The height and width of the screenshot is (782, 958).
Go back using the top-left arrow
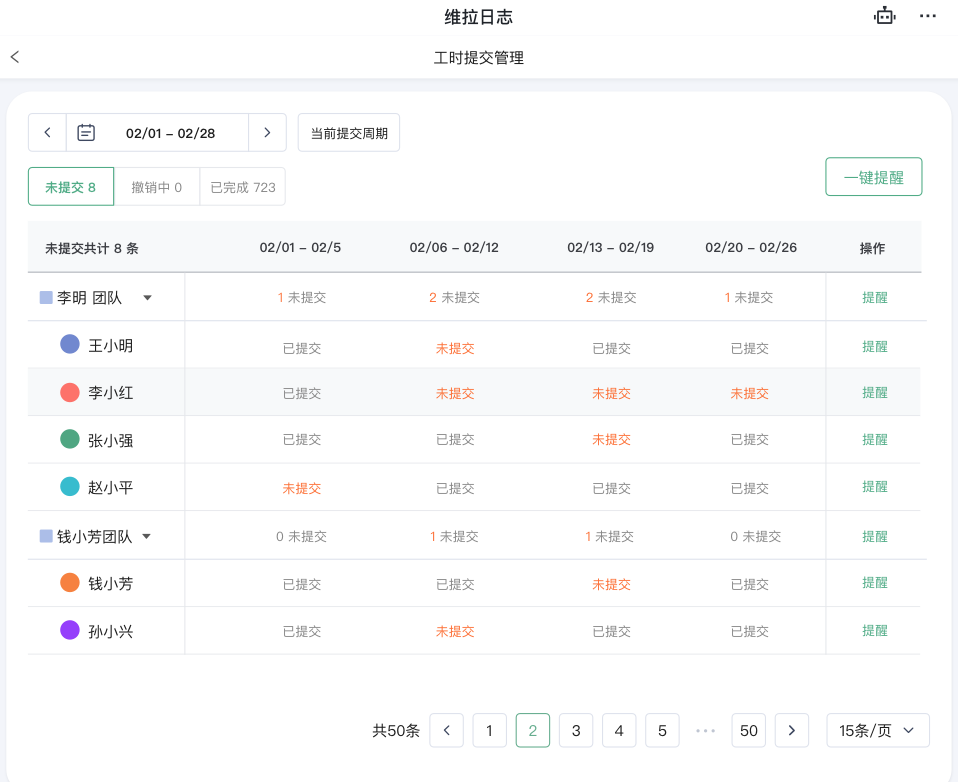tap(15, 57)
